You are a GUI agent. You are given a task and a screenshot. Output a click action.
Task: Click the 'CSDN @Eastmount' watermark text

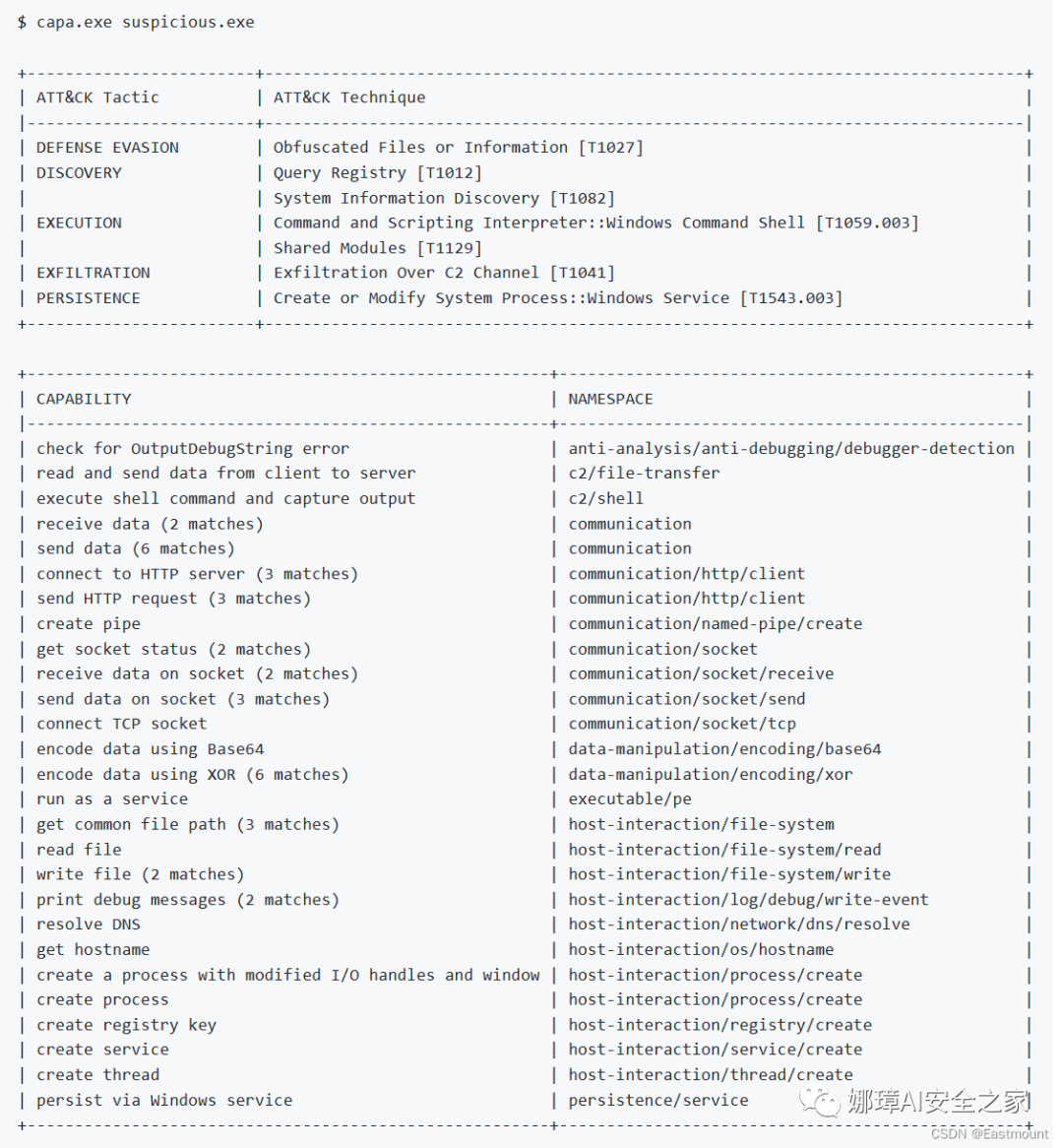point(989,1134)
